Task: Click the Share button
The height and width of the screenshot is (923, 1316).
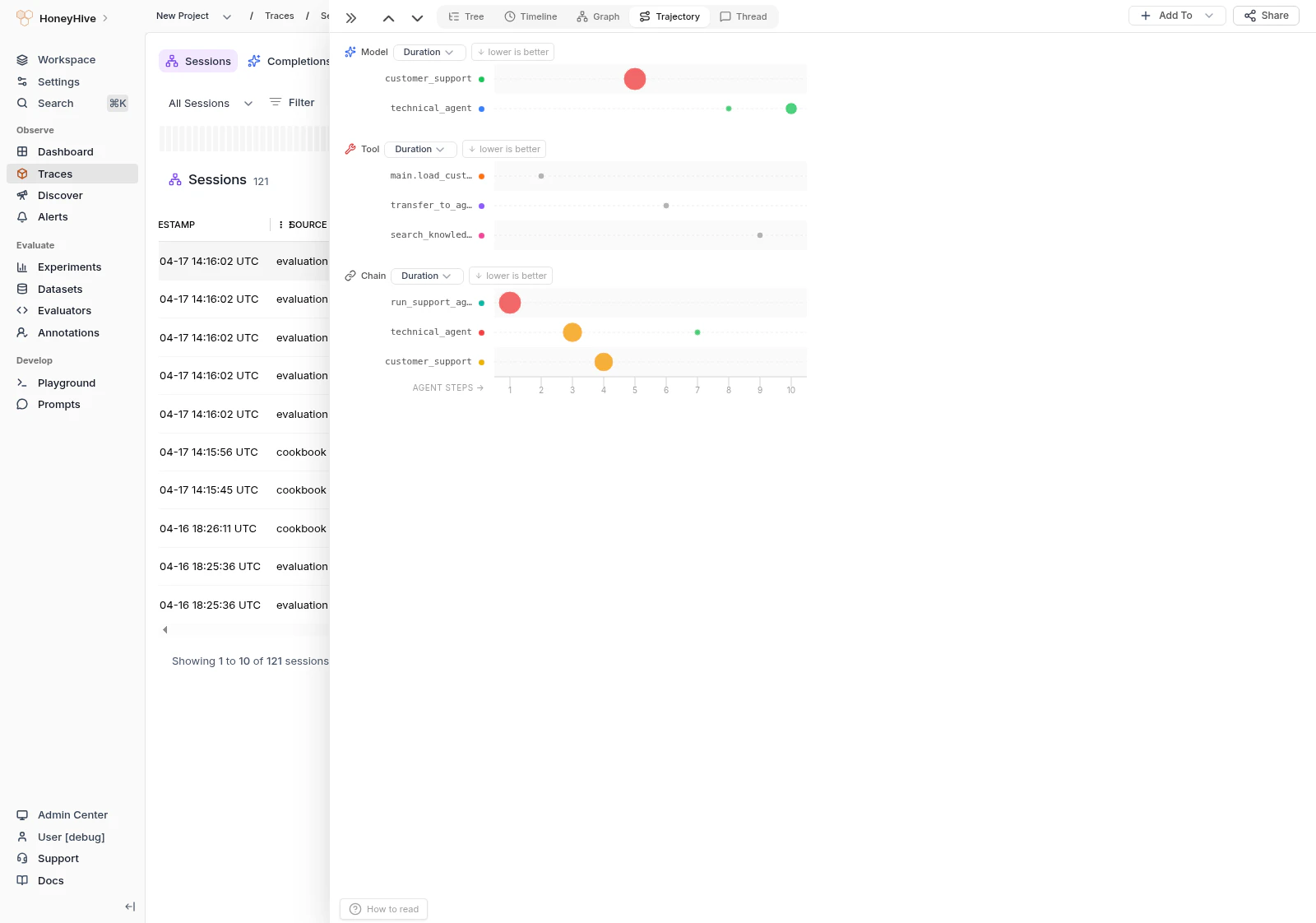Action: click(1266, 16)
